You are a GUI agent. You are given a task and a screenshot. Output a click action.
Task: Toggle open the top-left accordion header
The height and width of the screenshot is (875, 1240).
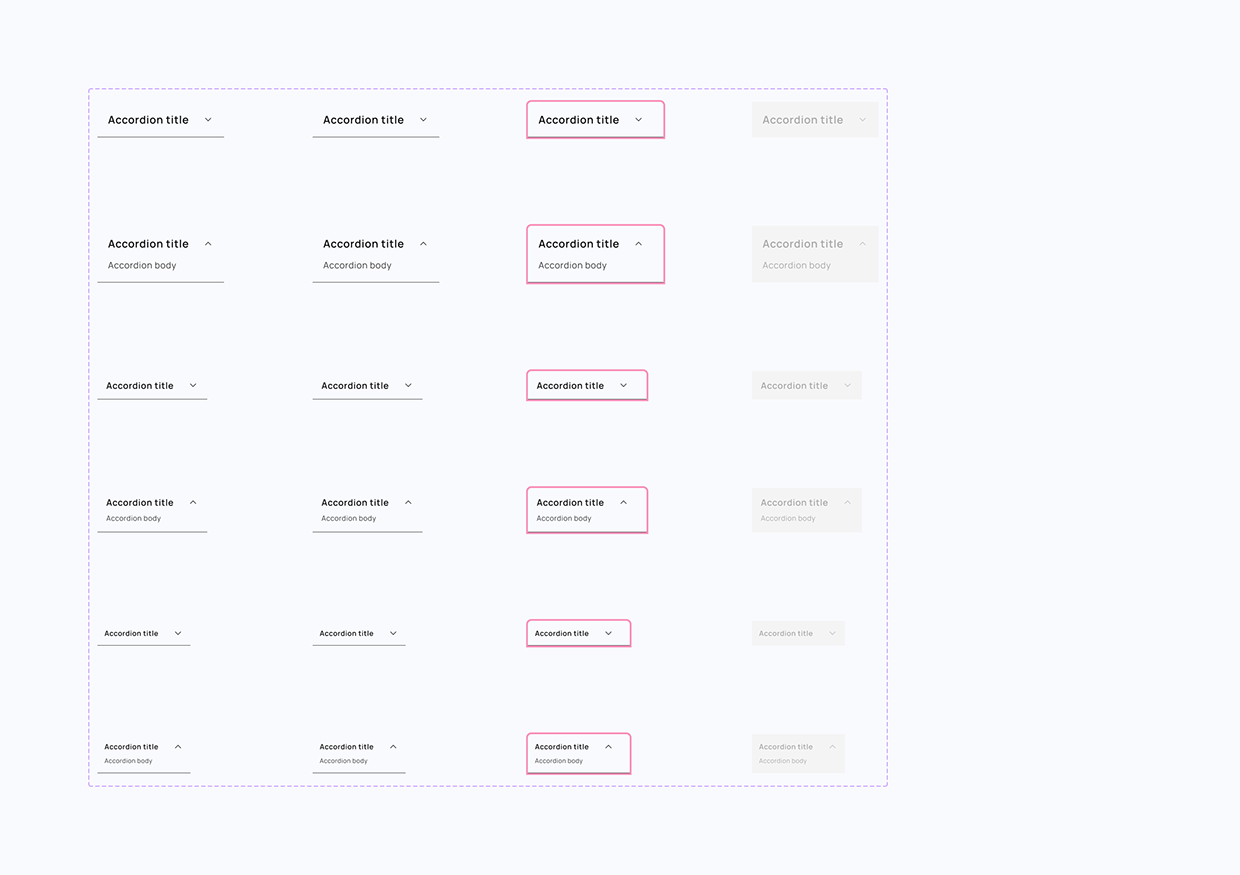(148, 119)
